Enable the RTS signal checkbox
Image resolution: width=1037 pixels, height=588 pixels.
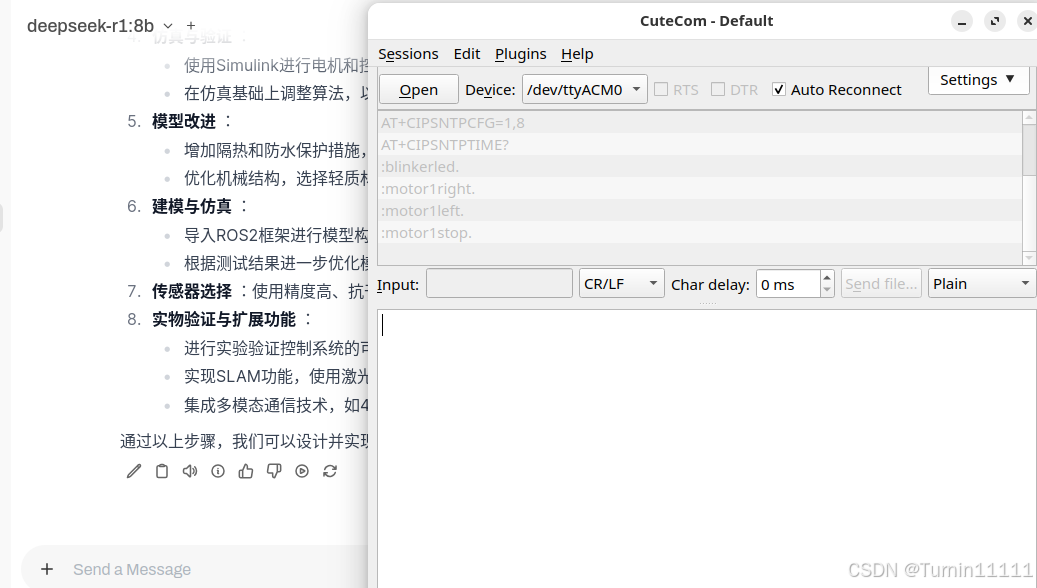pos(660,89)
